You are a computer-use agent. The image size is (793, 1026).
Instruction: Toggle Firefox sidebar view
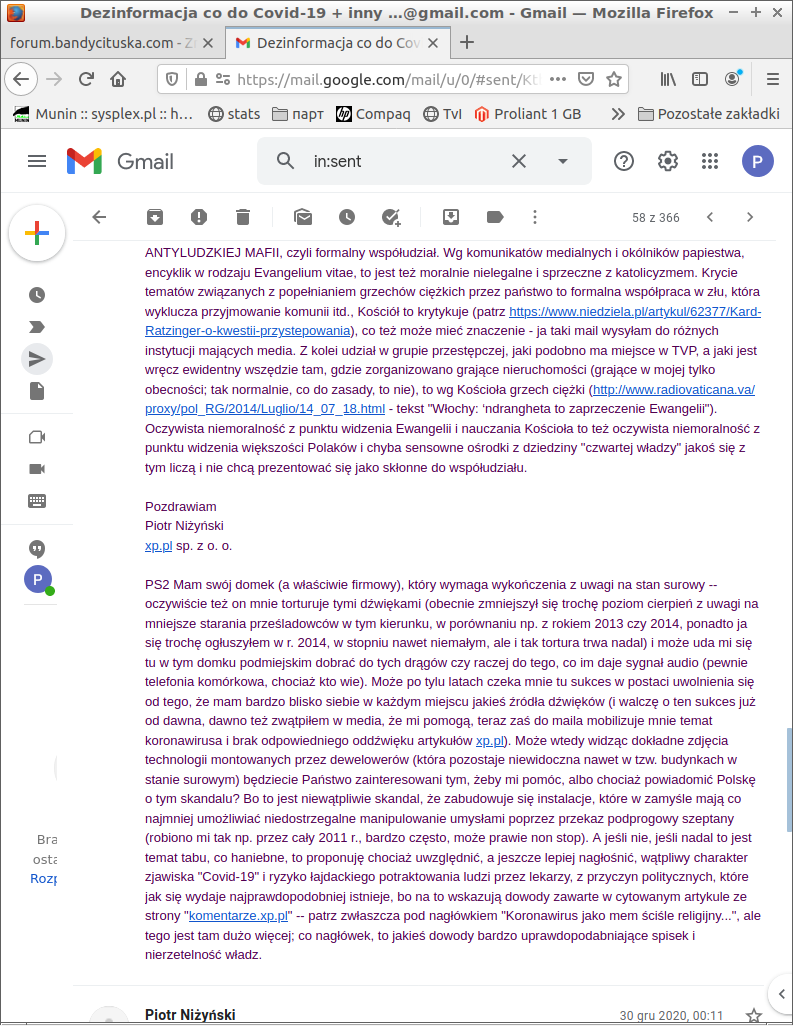699,79
